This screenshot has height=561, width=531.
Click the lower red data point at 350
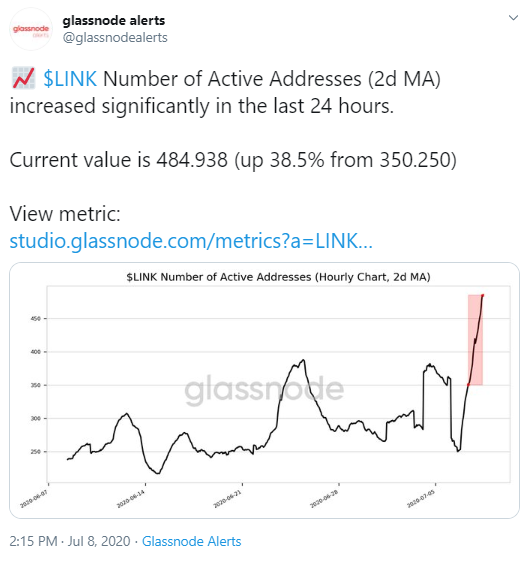click(x=468, y=385)
